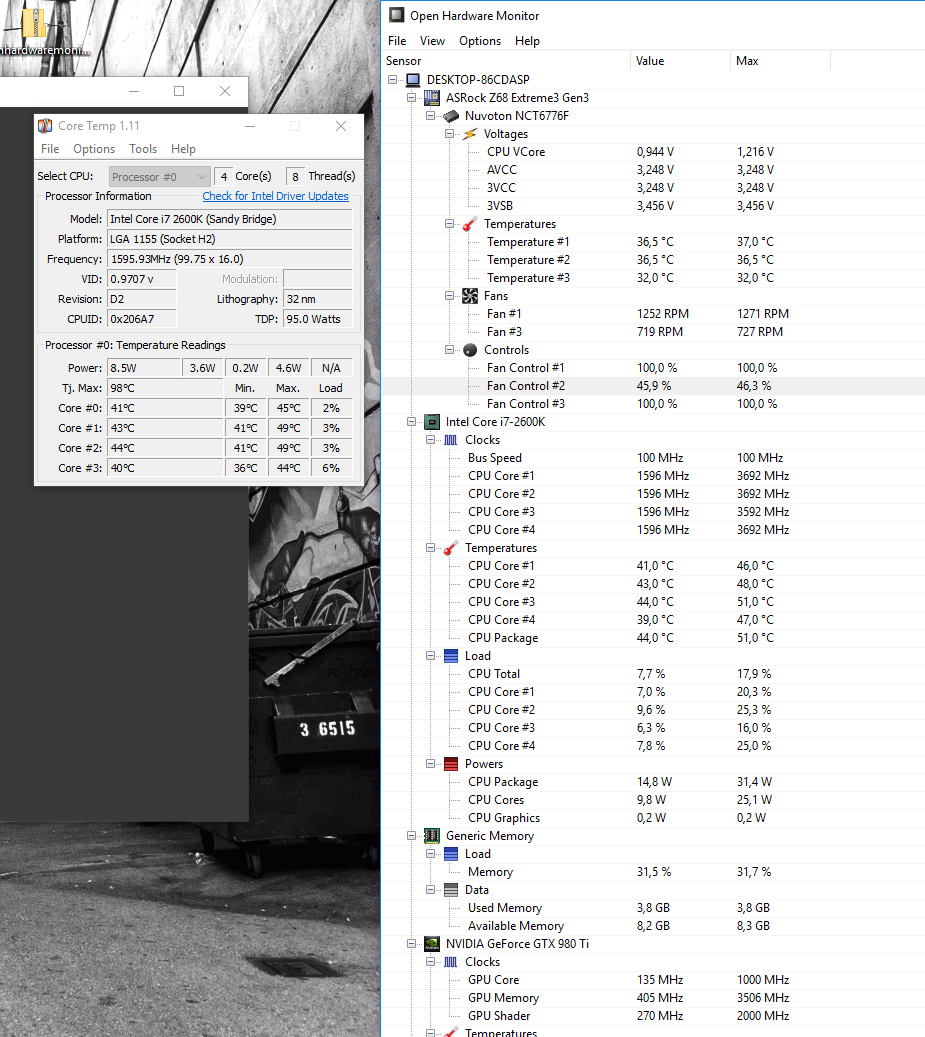Image resolution: width=925 pixels, height=1037 pixels.
Task: Click the Core Temp title bar icon
Action: (45, 126)
